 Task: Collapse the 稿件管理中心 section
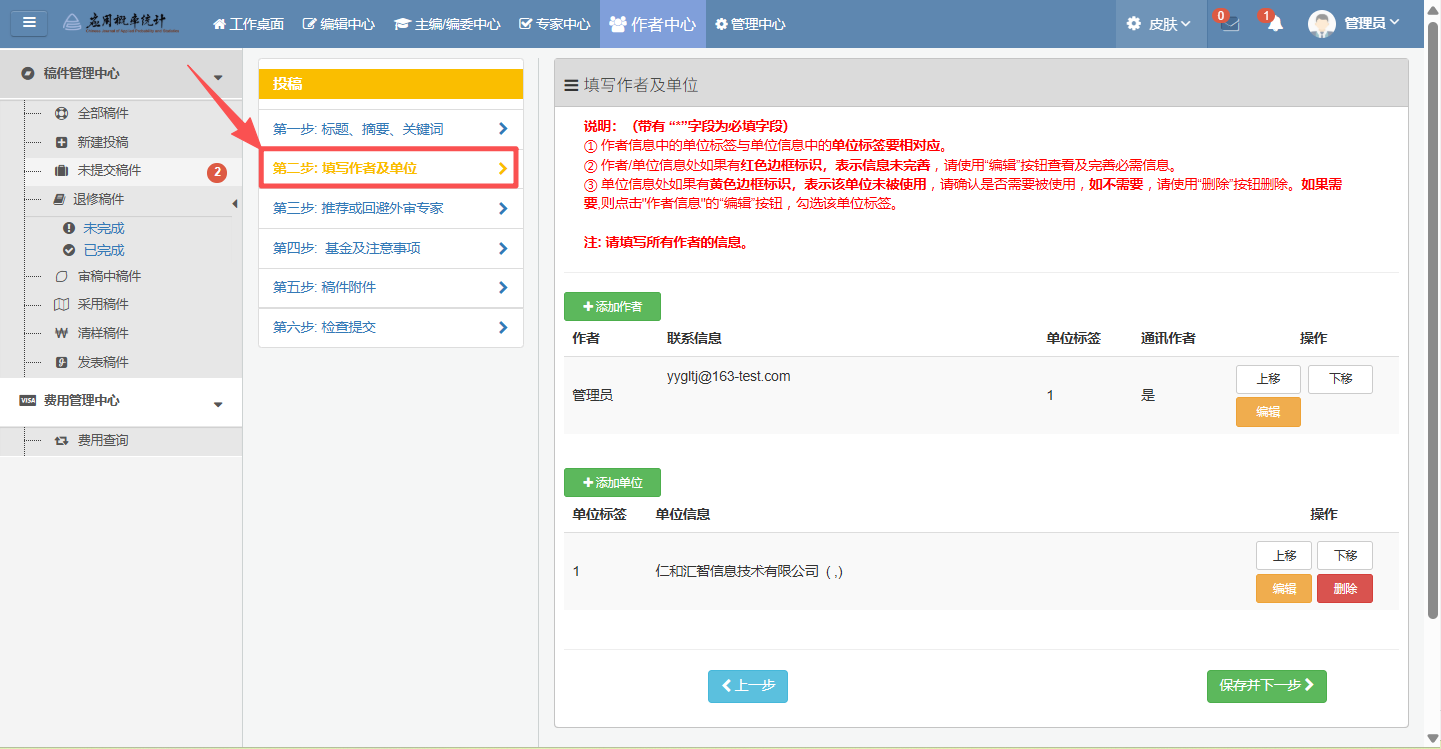pyautogui.click(x=218, y=76)
